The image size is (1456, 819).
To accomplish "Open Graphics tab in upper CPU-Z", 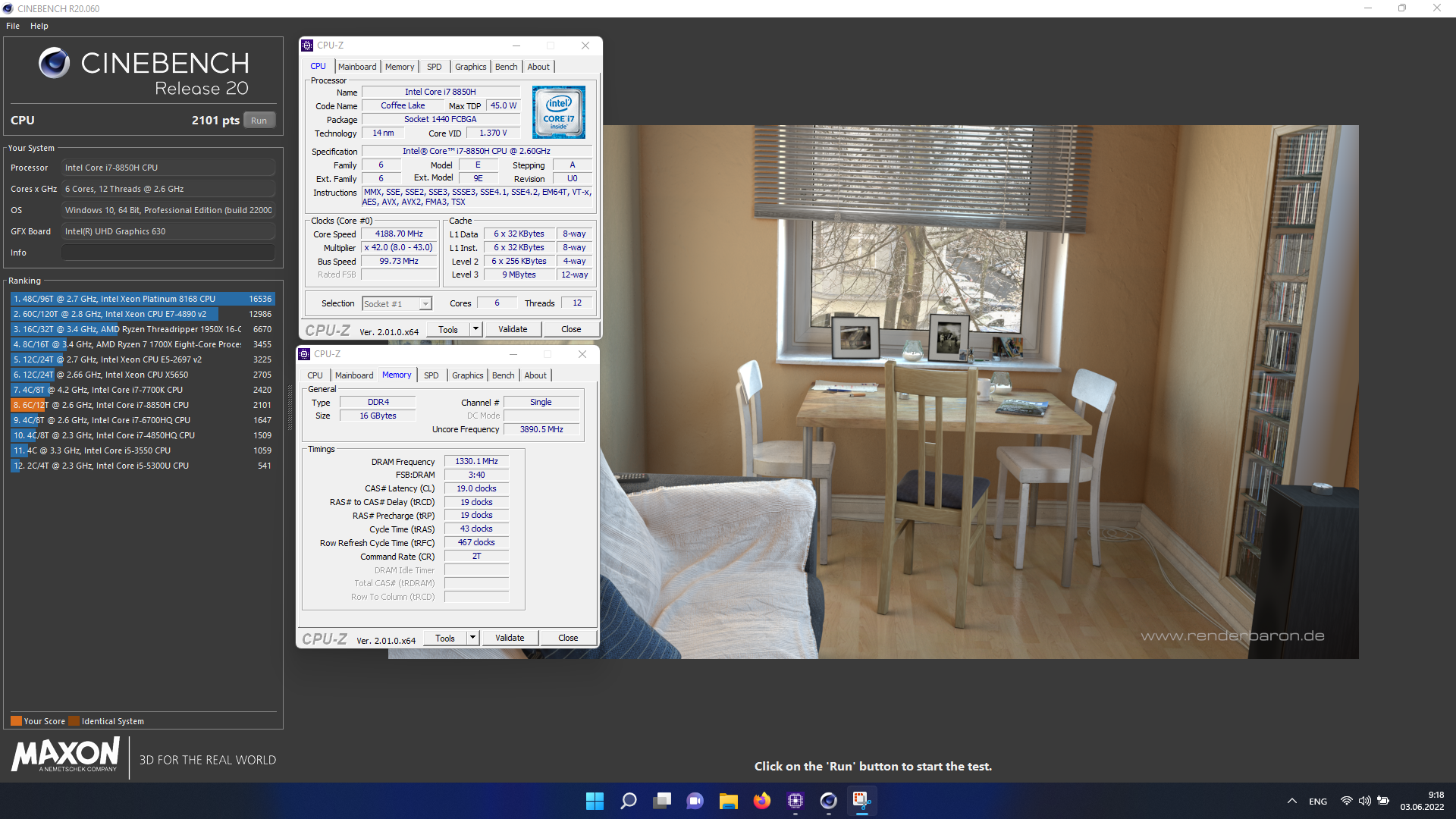I will [x=471, y=67].
